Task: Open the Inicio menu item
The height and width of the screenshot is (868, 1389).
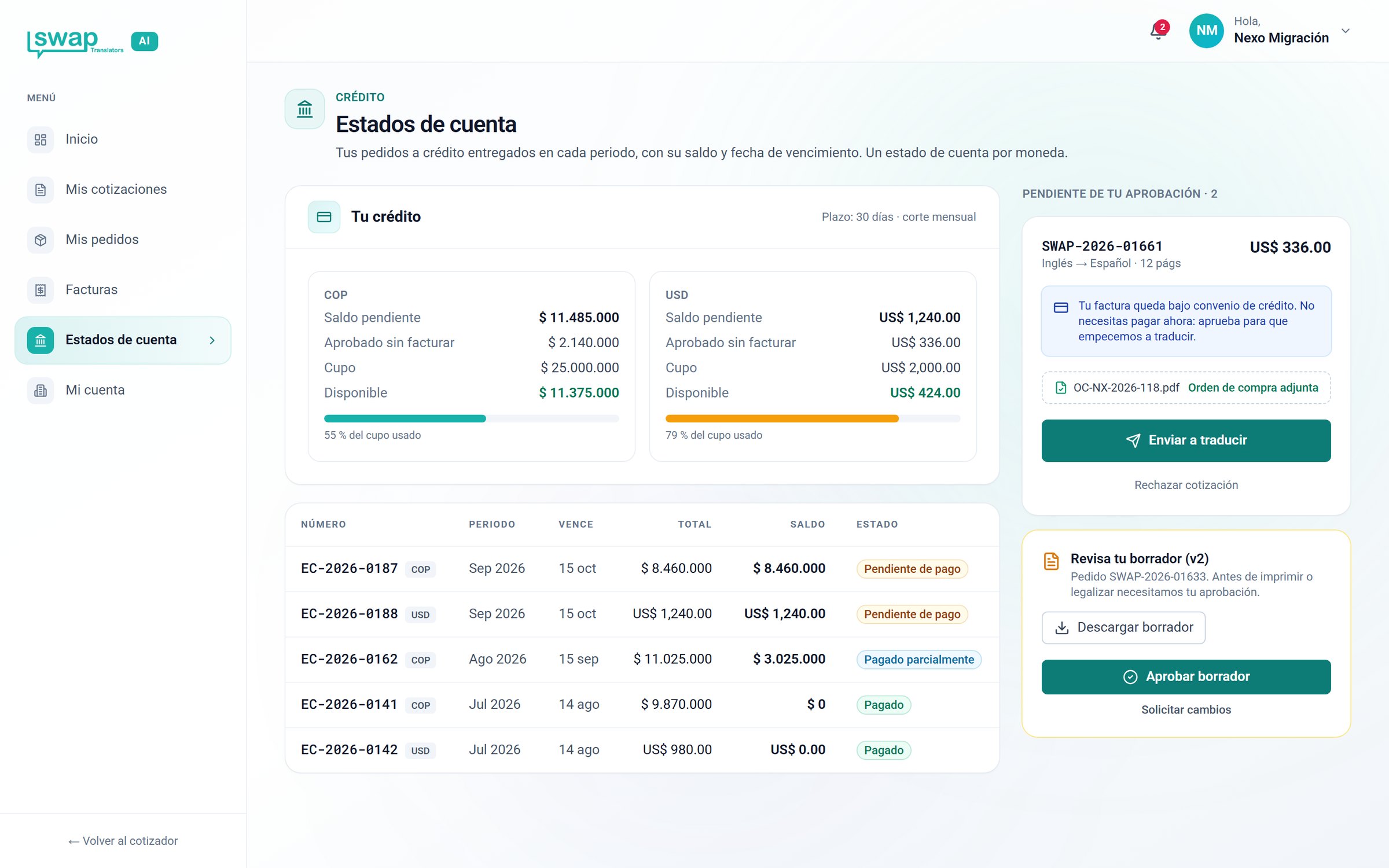Action: [123, 139]
